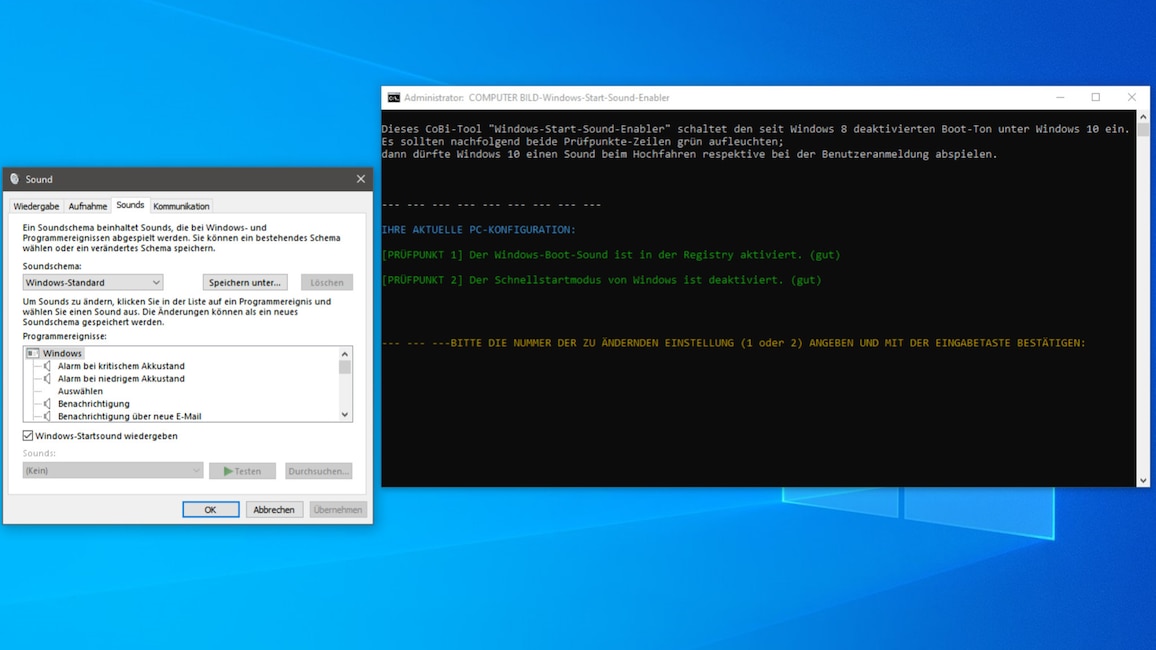The width and height of the screenshot is (1156, 650).
Task: Select Windows in the Programmereignisse list
Action: coord(62,354)
